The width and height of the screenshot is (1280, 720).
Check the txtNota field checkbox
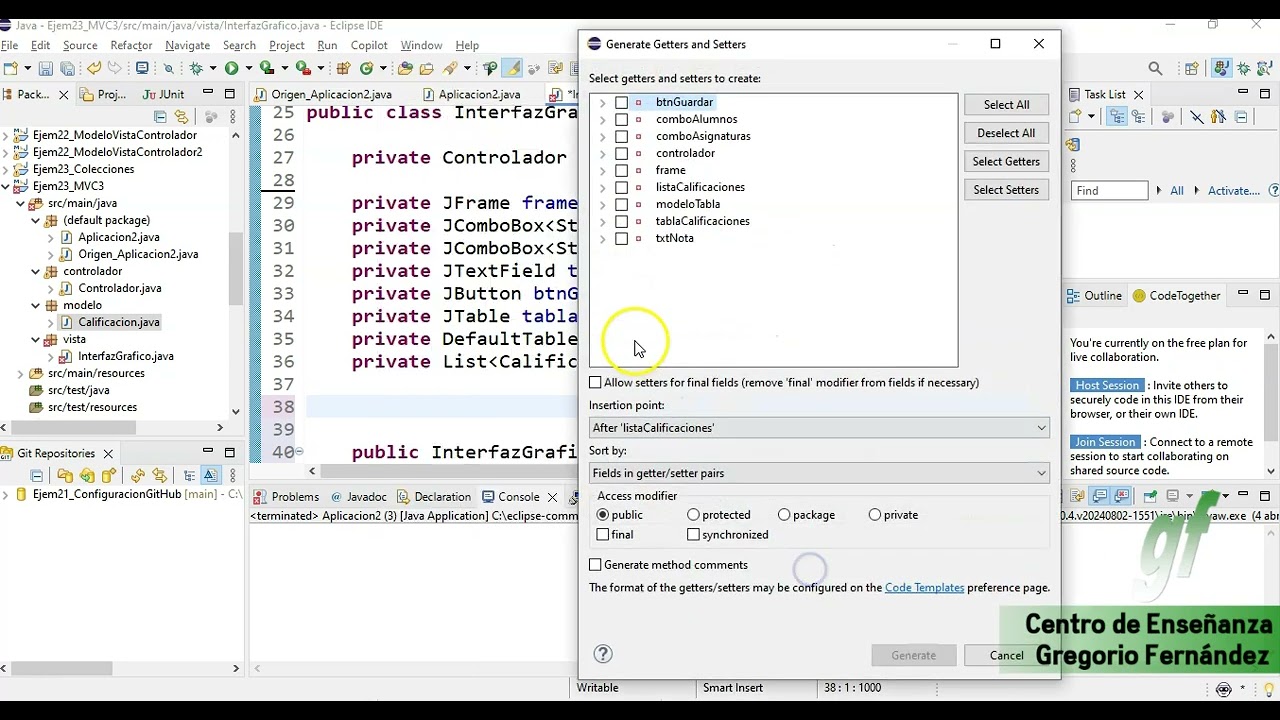click(x=621, y=238)
